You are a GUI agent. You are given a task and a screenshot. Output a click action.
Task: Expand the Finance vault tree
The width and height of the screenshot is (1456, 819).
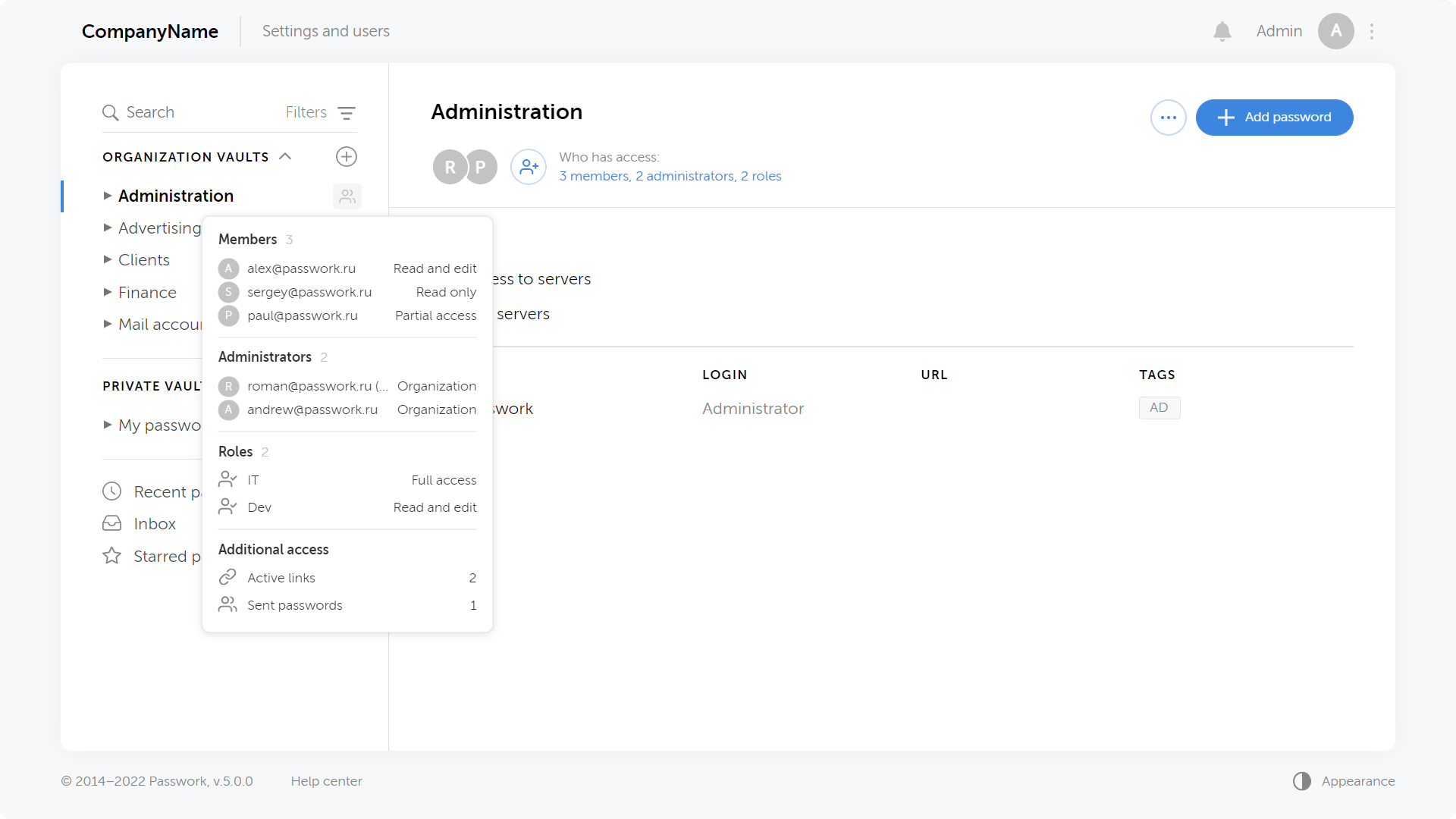coord(108,293)
